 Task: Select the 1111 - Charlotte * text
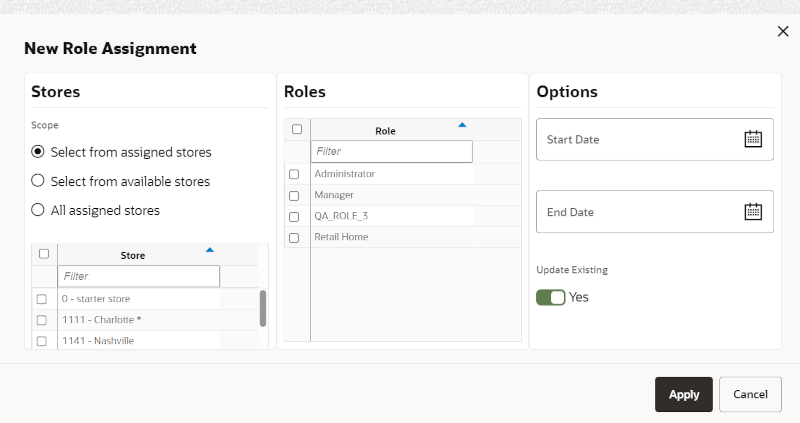102,319
